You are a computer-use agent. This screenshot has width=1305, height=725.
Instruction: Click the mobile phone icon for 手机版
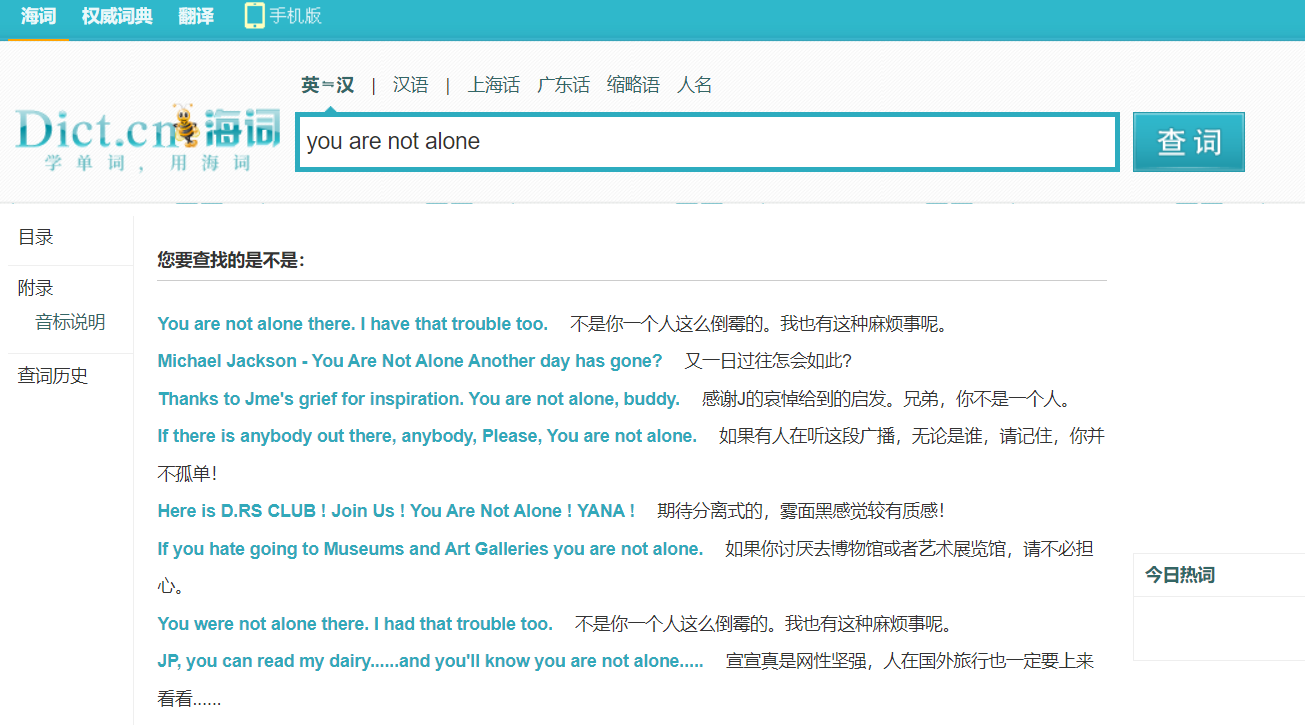(254, 16)
